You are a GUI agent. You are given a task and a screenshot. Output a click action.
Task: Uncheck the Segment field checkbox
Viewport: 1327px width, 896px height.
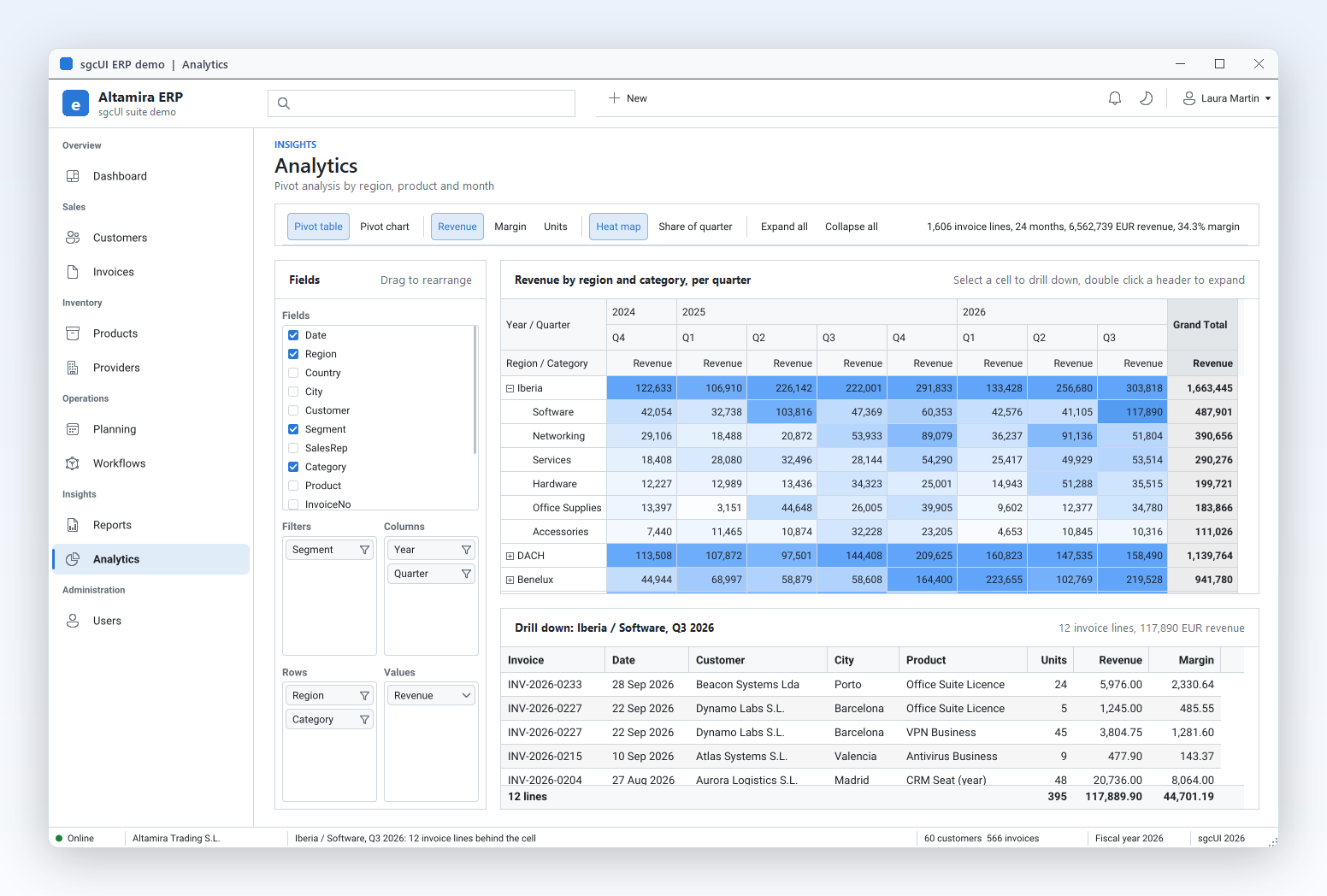(293, 429)
